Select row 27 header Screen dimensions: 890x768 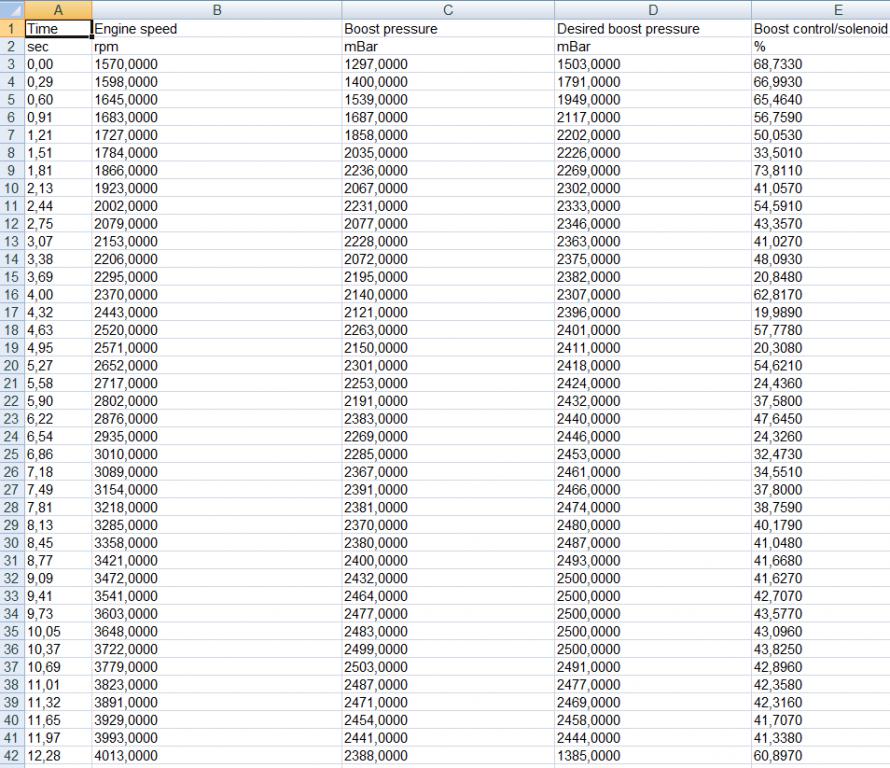point(11,489)
